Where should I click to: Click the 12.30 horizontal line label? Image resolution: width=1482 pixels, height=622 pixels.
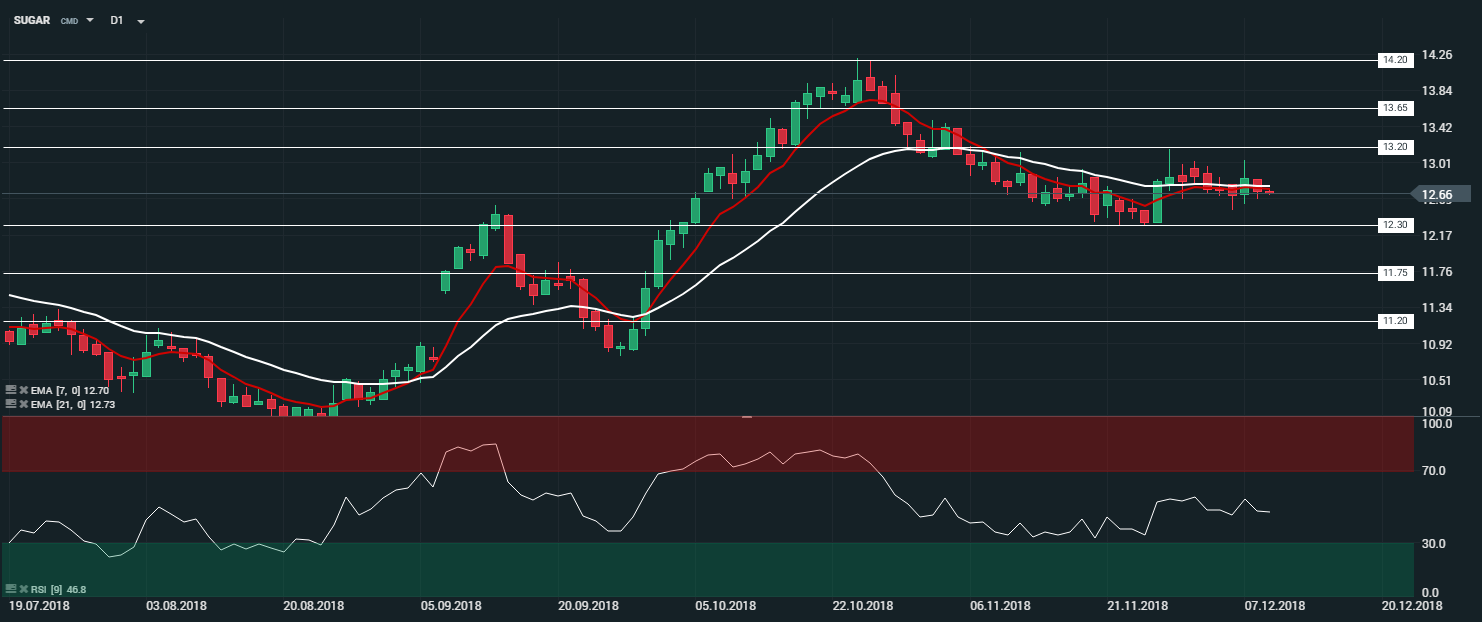pyautogui.click(x=1394, y=225)
